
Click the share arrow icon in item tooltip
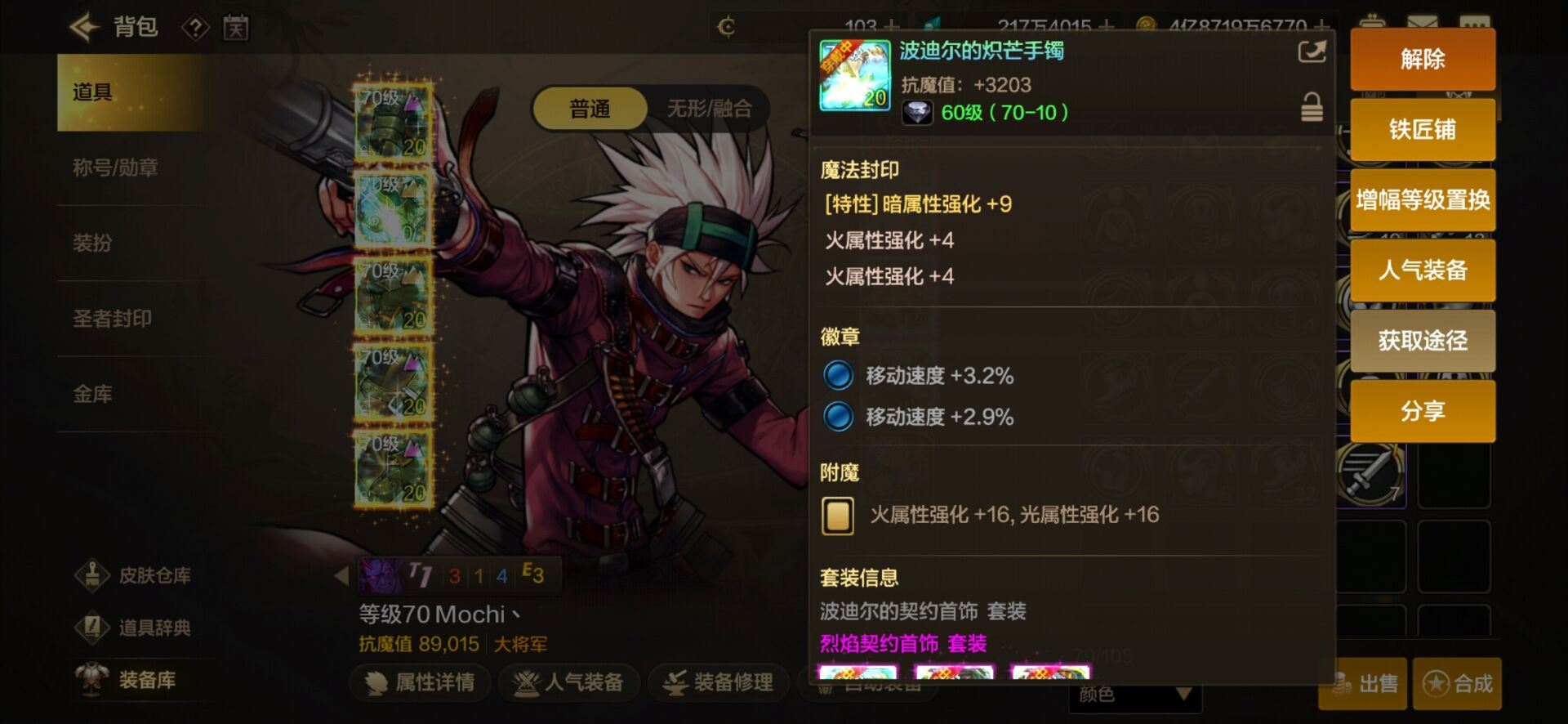pos(1312,52)
